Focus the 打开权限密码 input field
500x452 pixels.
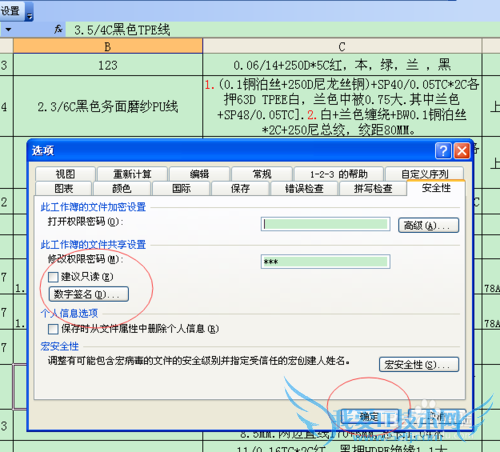pos(325,224)
